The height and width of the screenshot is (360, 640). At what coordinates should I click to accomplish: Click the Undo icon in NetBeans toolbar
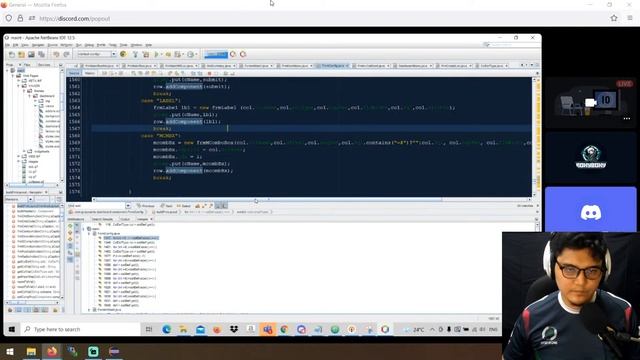[x=56, y=54]
